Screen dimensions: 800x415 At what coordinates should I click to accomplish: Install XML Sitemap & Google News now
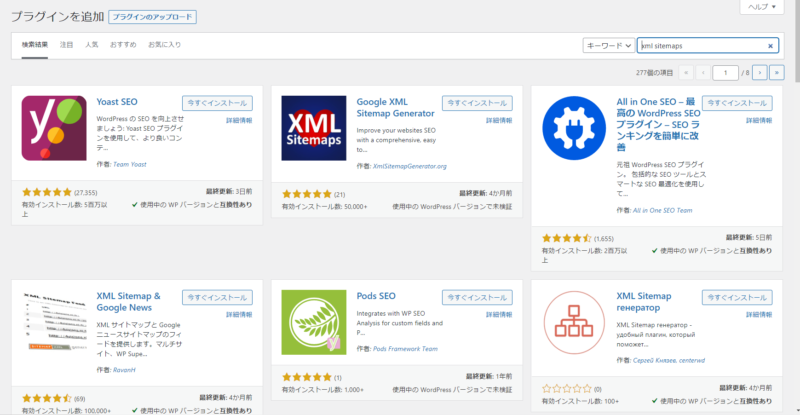(x=217, y=297)
